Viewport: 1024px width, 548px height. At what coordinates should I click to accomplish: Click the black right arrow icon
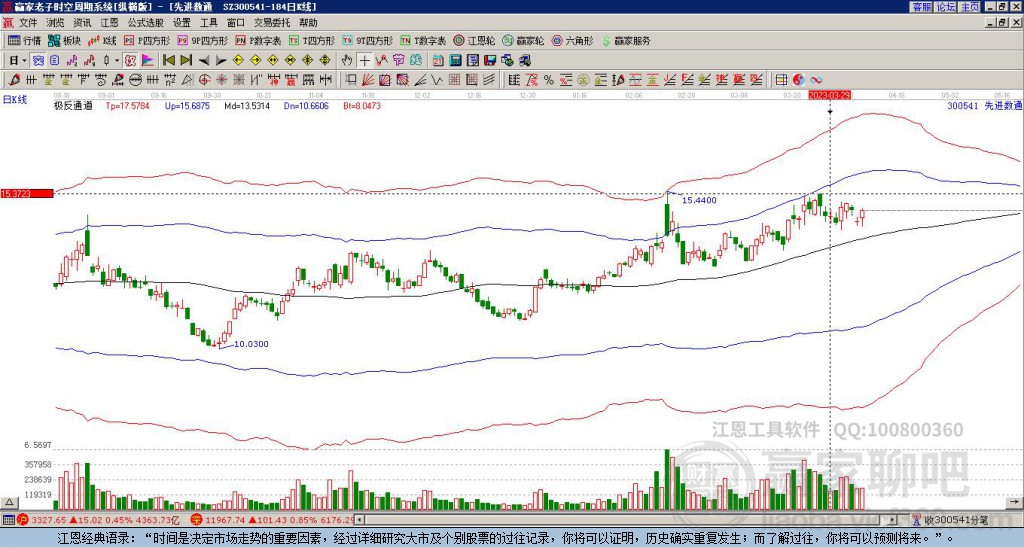221,61
